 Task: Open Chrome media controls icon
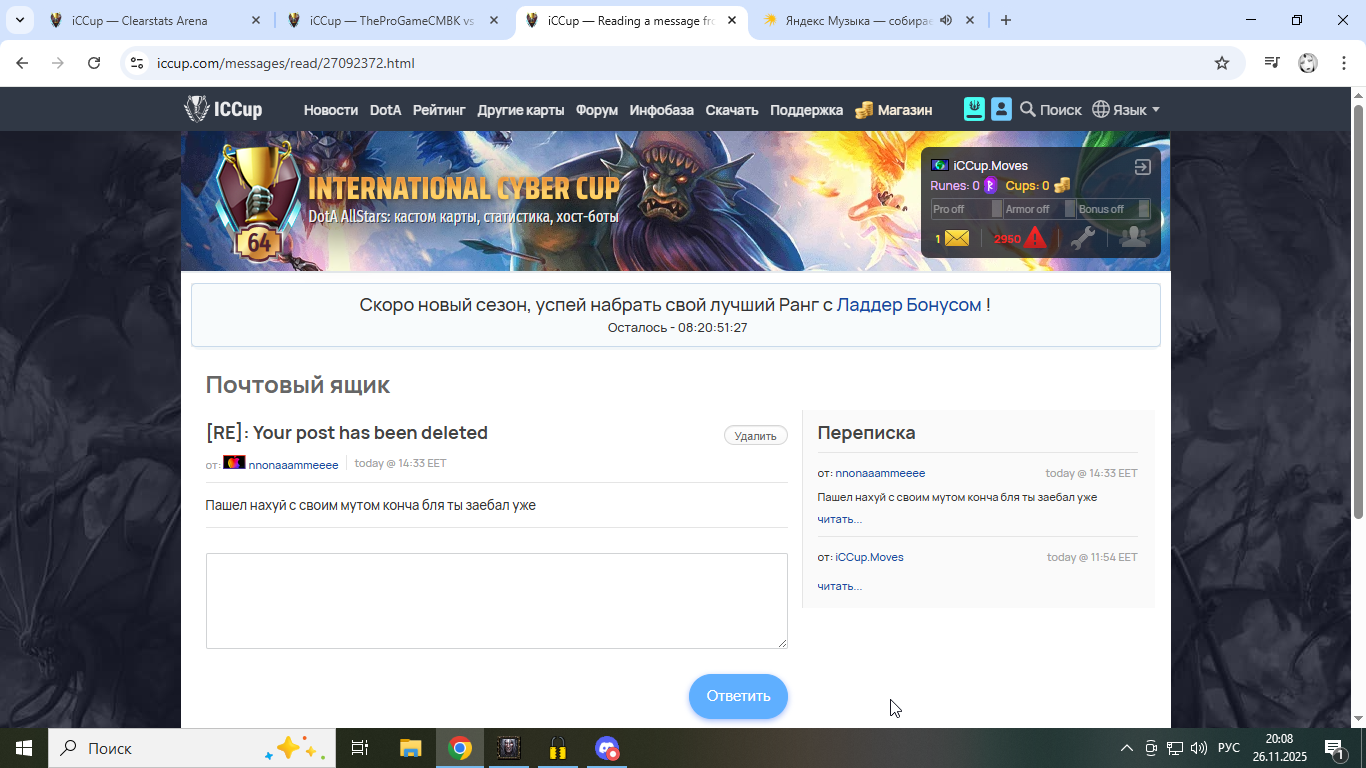click(1272, 63)
